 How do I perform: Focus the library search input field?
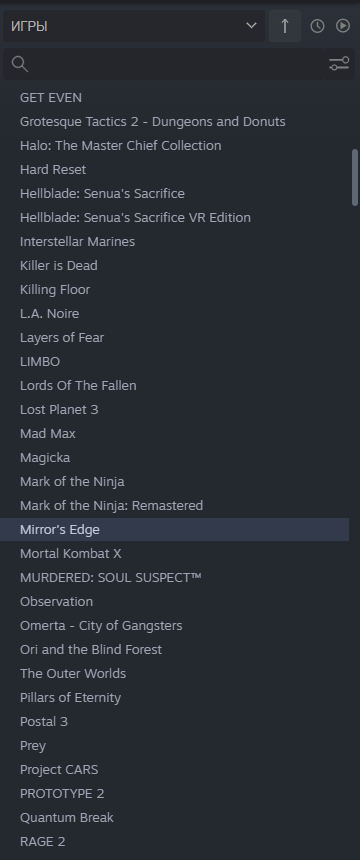pos(162,64)
